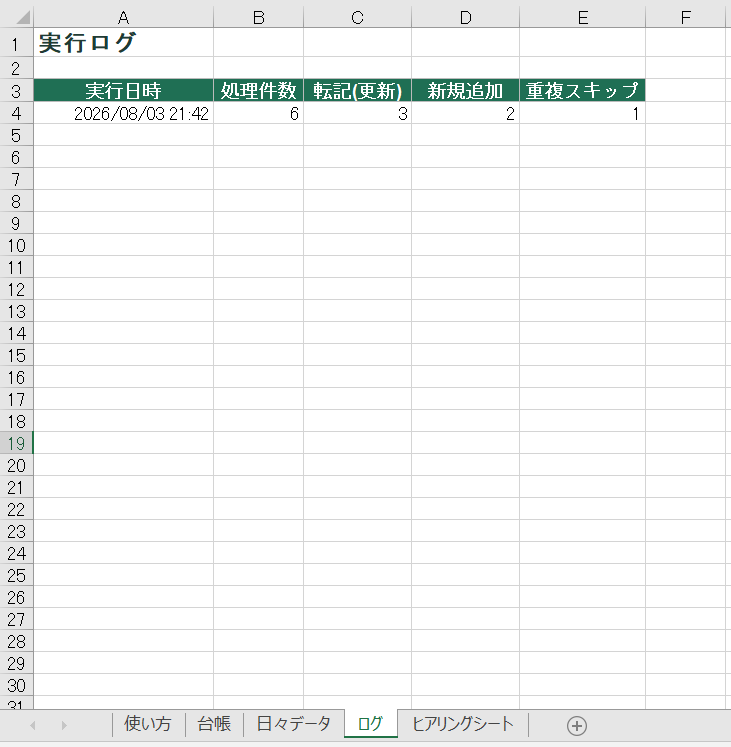731x747 pixels.
Task: Click the Select All corner triangle
Action: (23, 17)
